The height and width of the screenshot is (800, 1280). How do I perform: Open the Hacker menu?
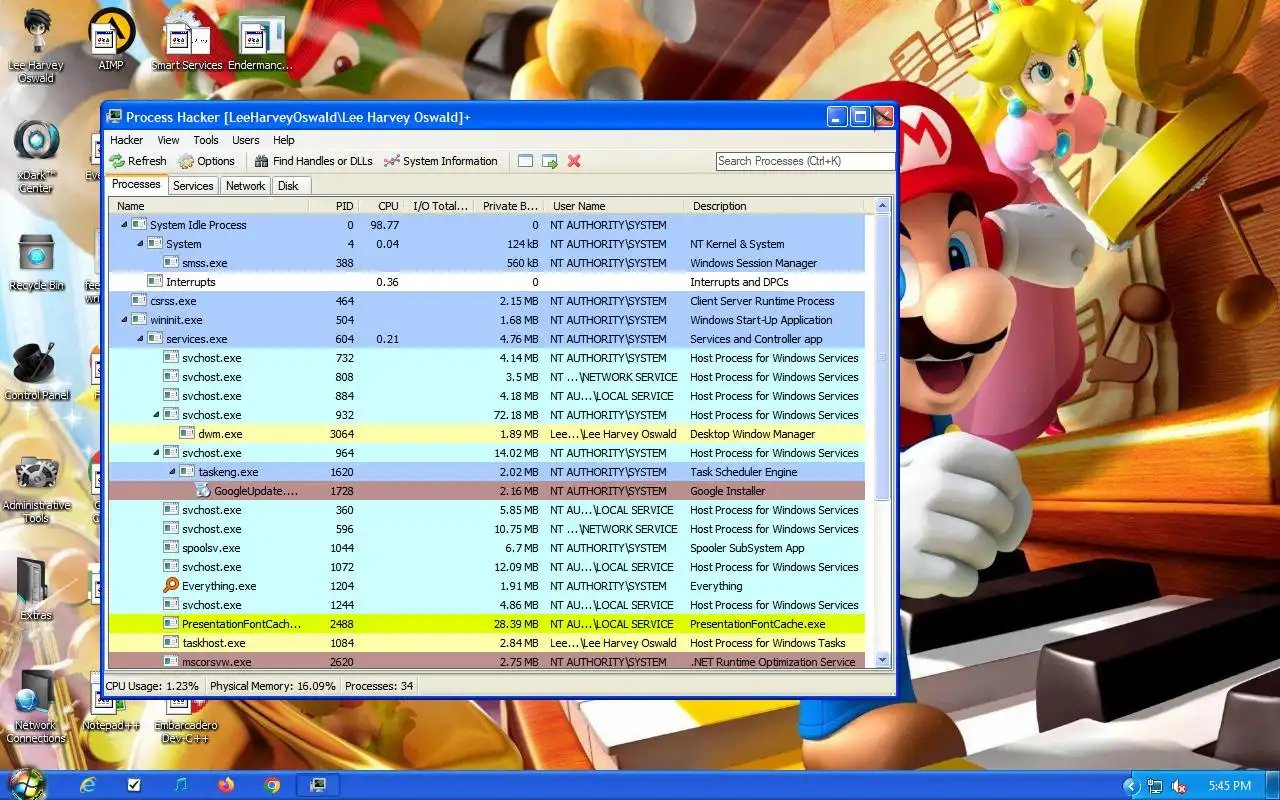pos(127,140)
